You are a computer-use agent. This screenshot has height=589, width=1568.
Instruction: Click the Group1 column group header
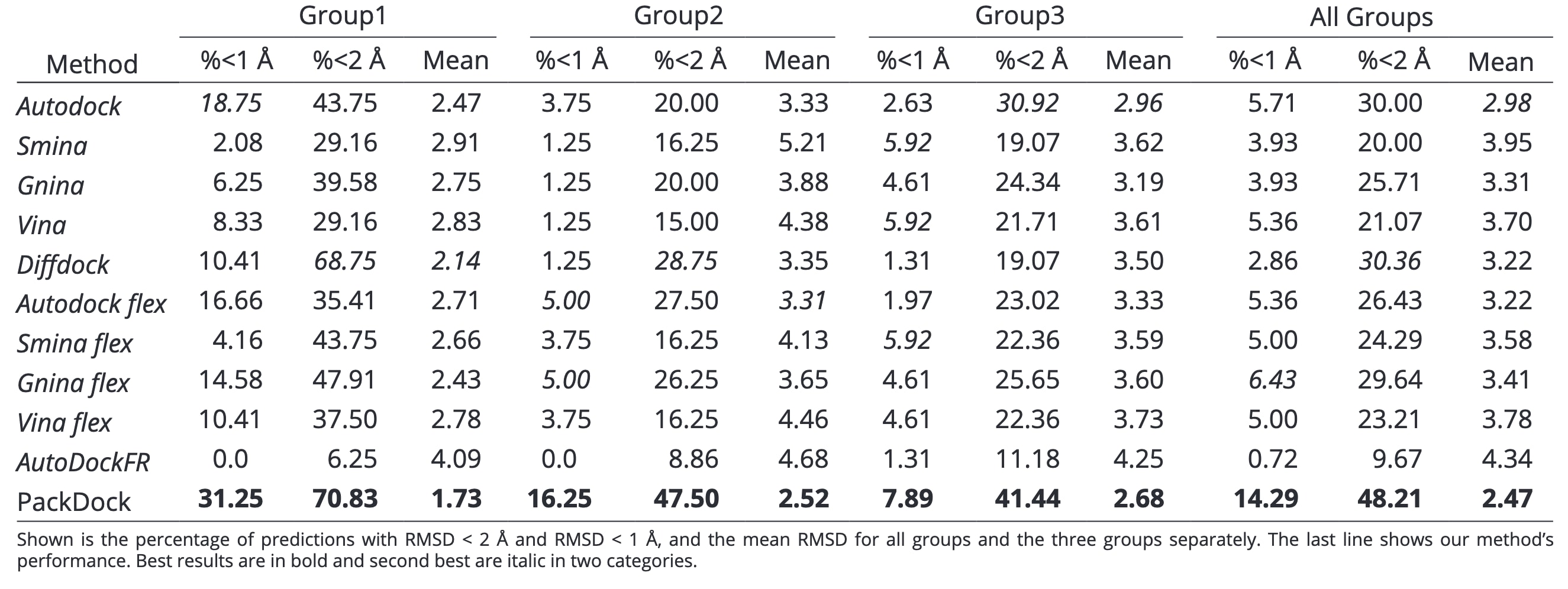(x=343, y=16)
